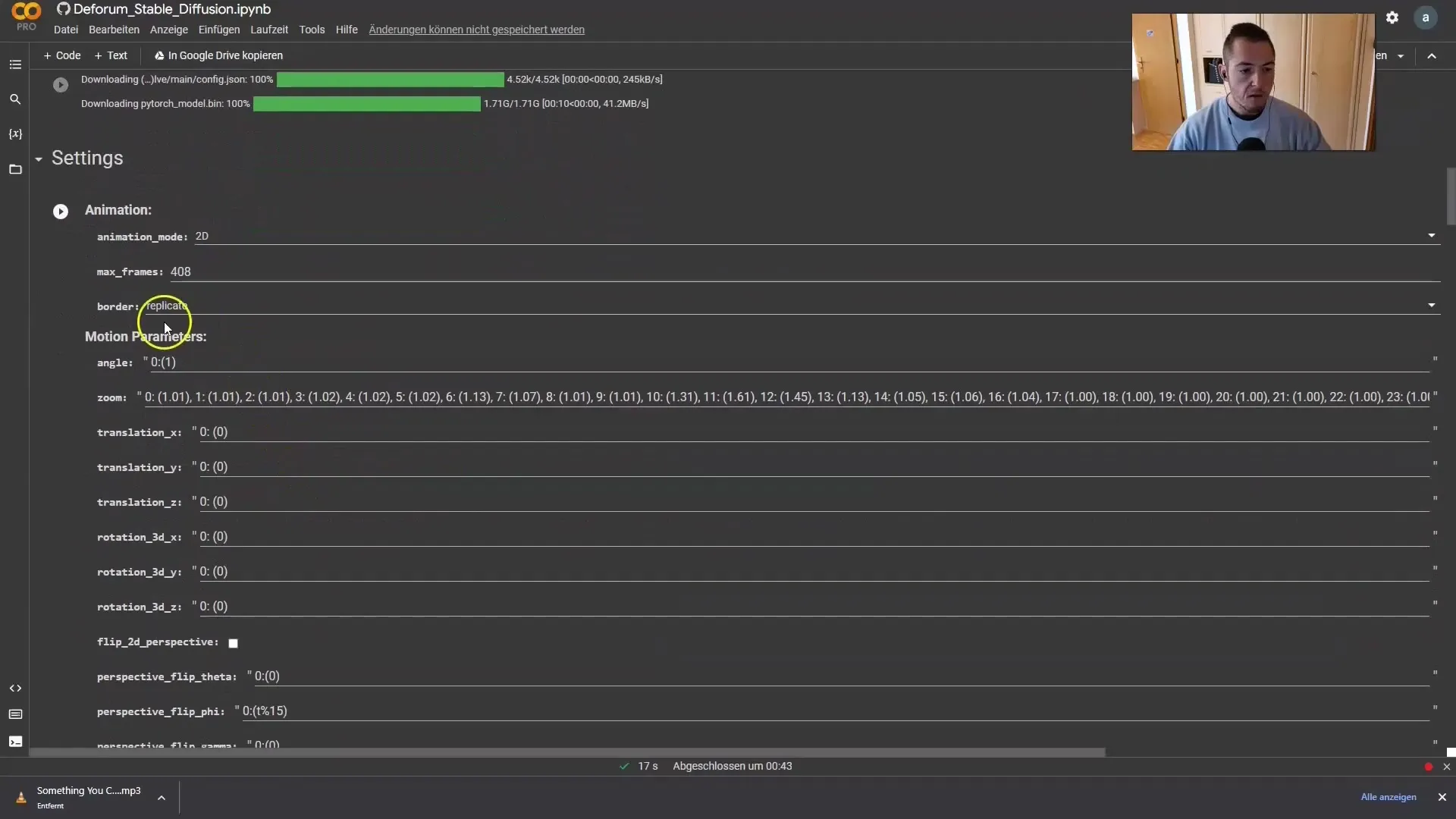Open the border replicate dropdown
The width and height of the screenshot is (1456, 819).
tap(1432, 305)
